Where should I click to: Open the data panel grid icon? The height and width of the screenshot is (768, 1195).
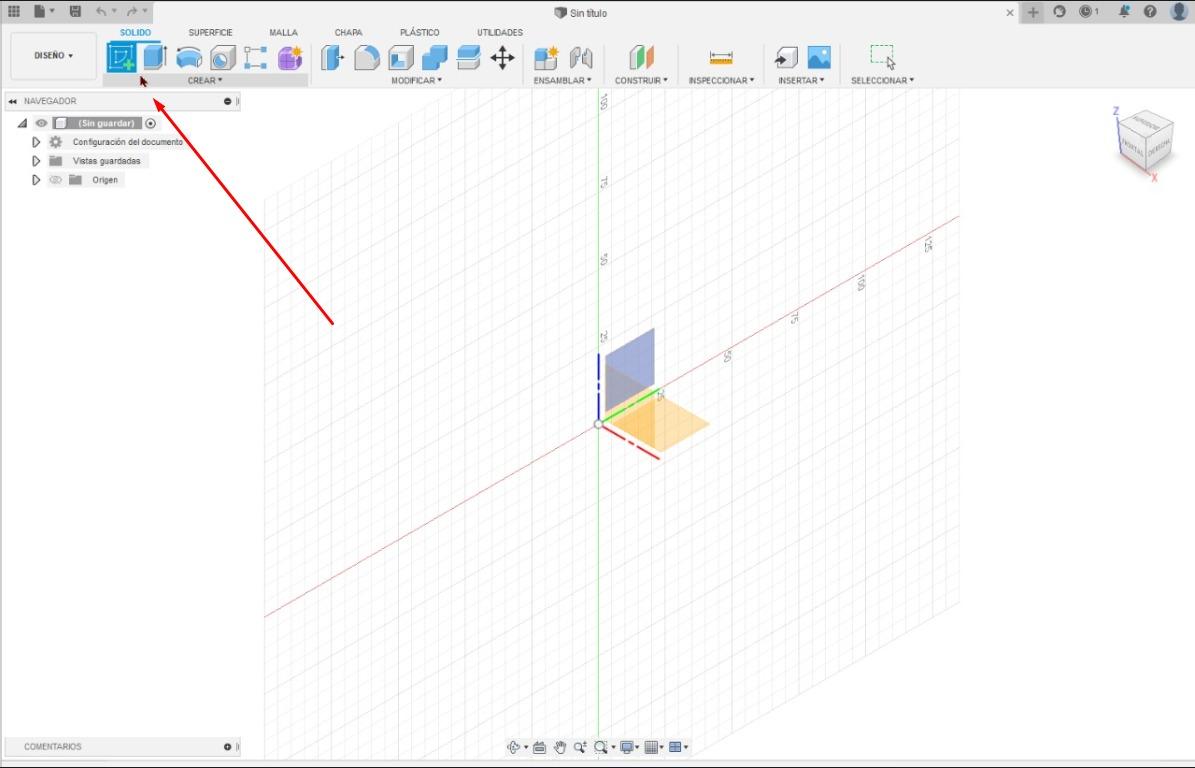(14, 11)
